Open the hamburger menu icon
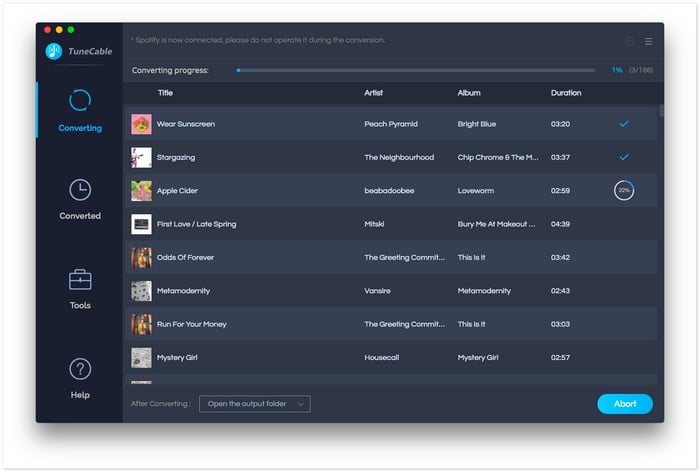This screenshot has width=700, height=472. tap(649, 41)
